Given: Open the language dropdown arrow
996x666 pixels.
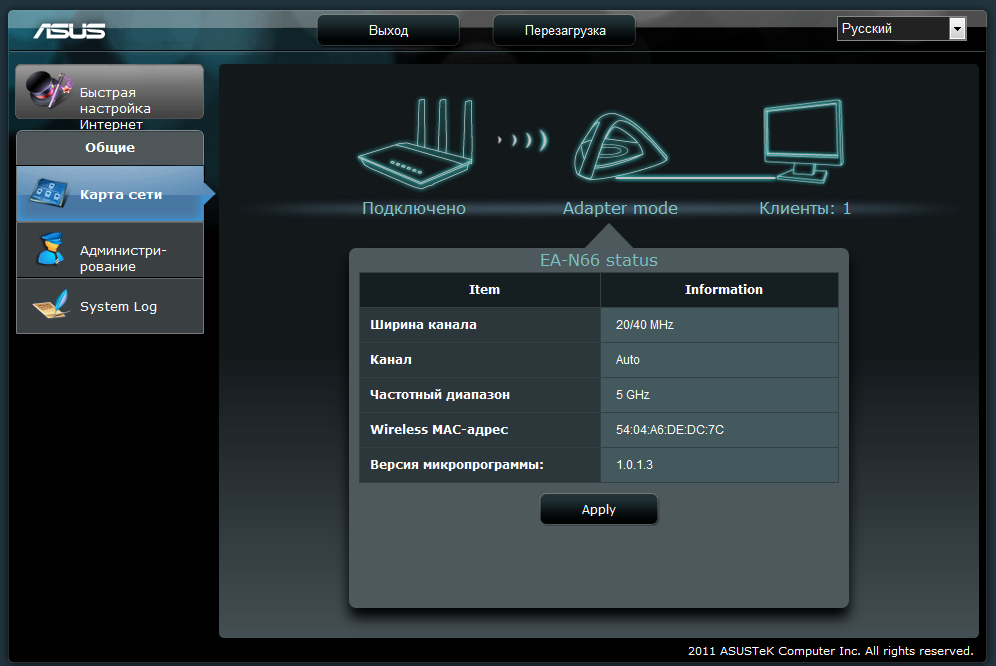Looking at the screenshot, I should point(957,29).
